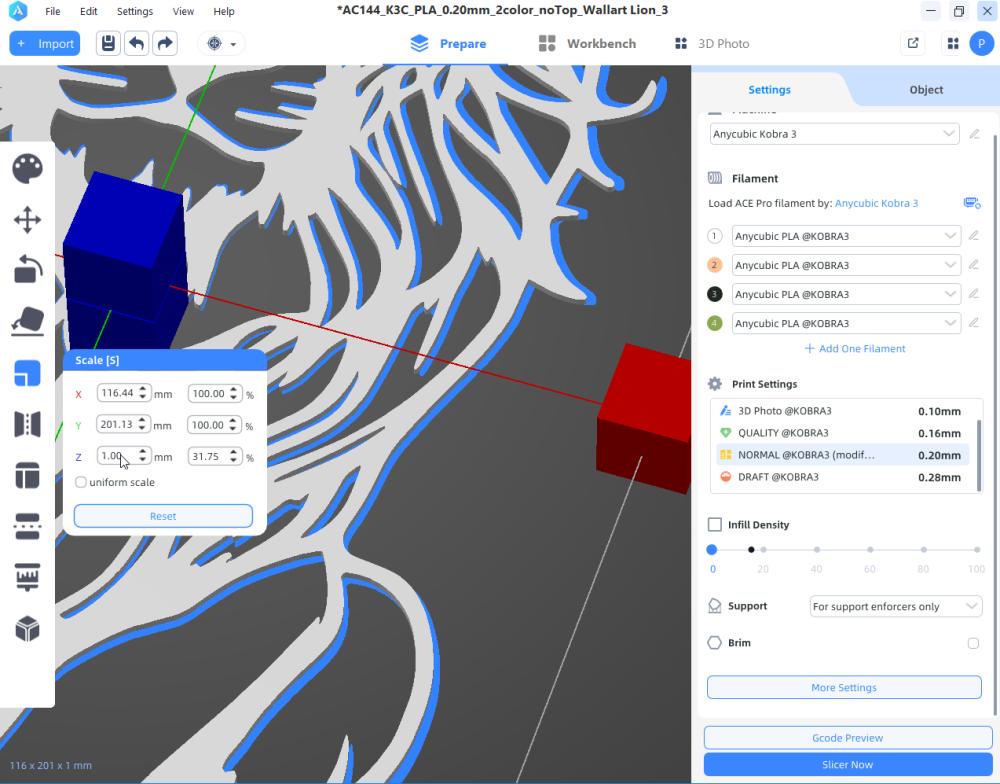Enable the Brim checkbox
Viewport: 1000px width, 784px height.
tap(973, 643)
